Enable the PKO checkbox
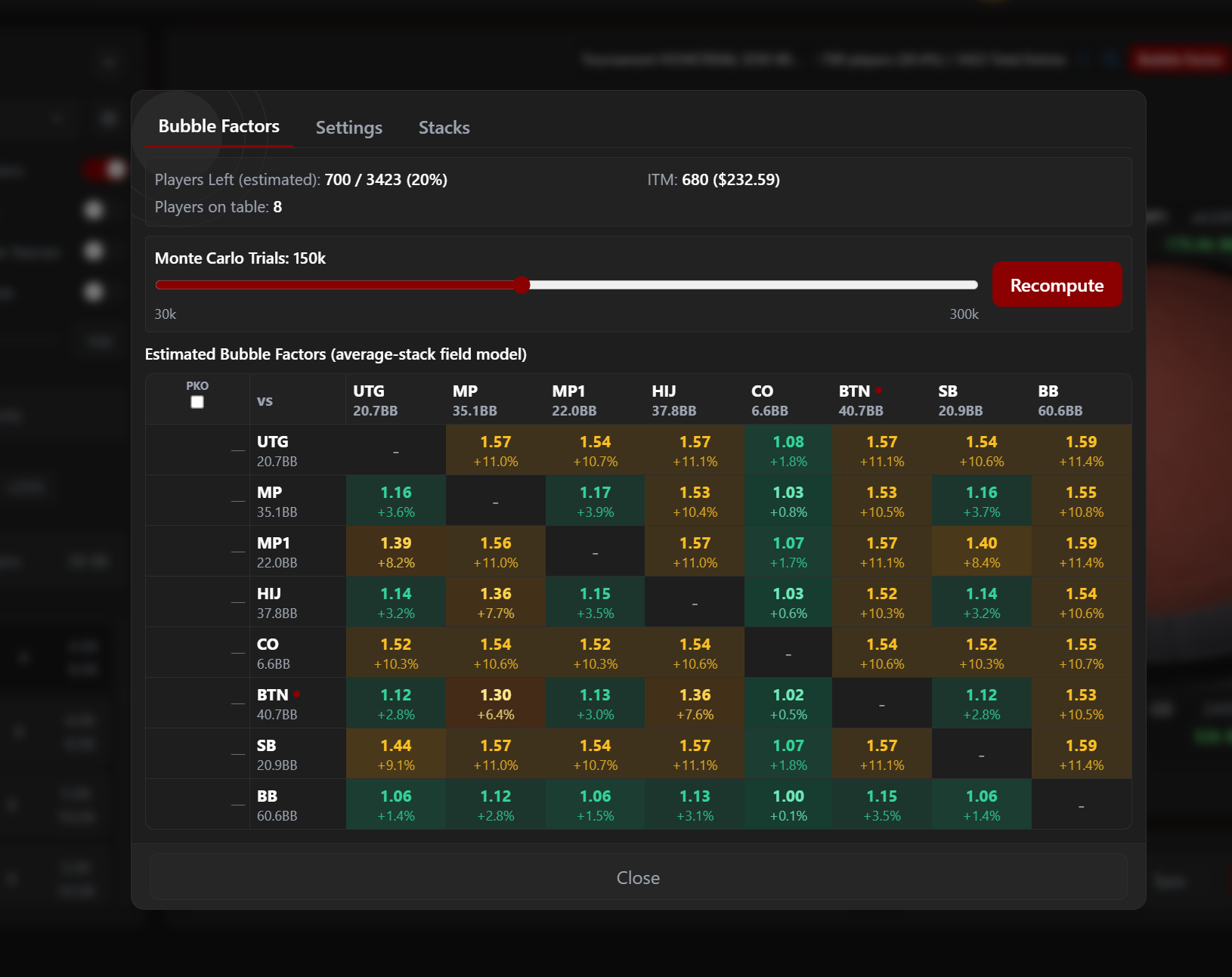The image size is (1232, 977). (197, 402)
